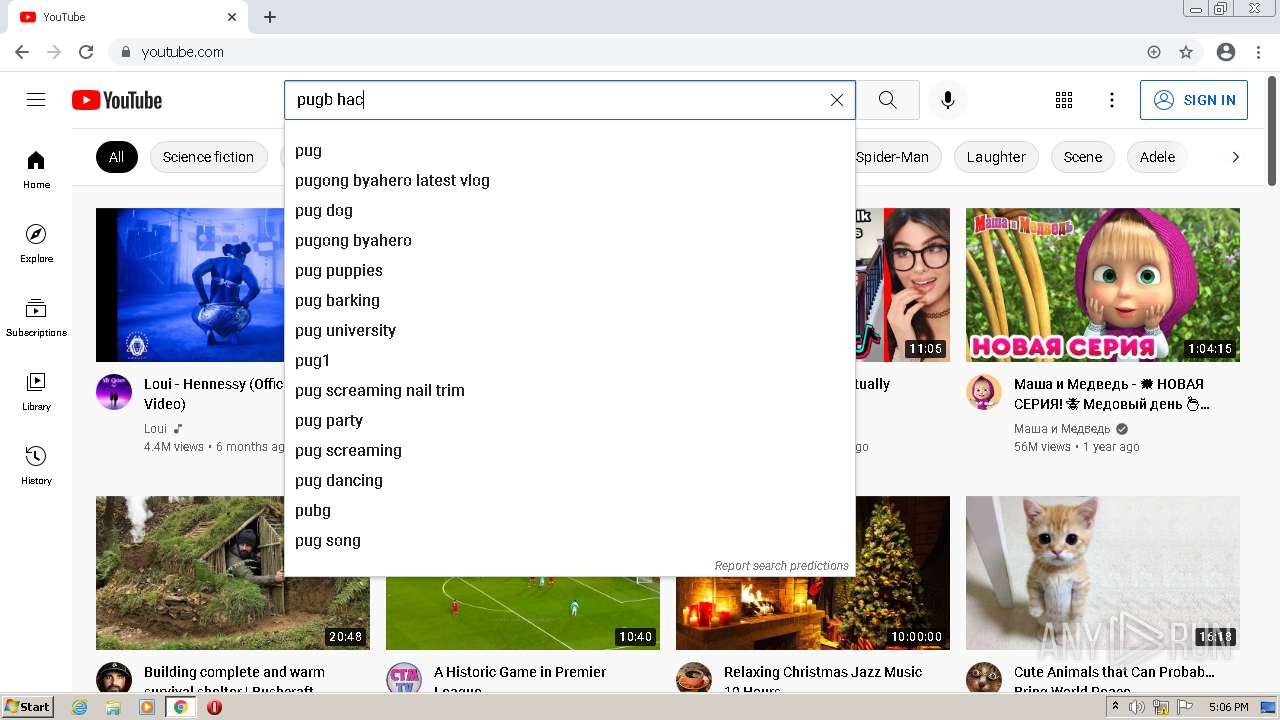1280x720 pixels.
Task: Click the install/add icon in address bar
Action: [x=1154, y=52]
